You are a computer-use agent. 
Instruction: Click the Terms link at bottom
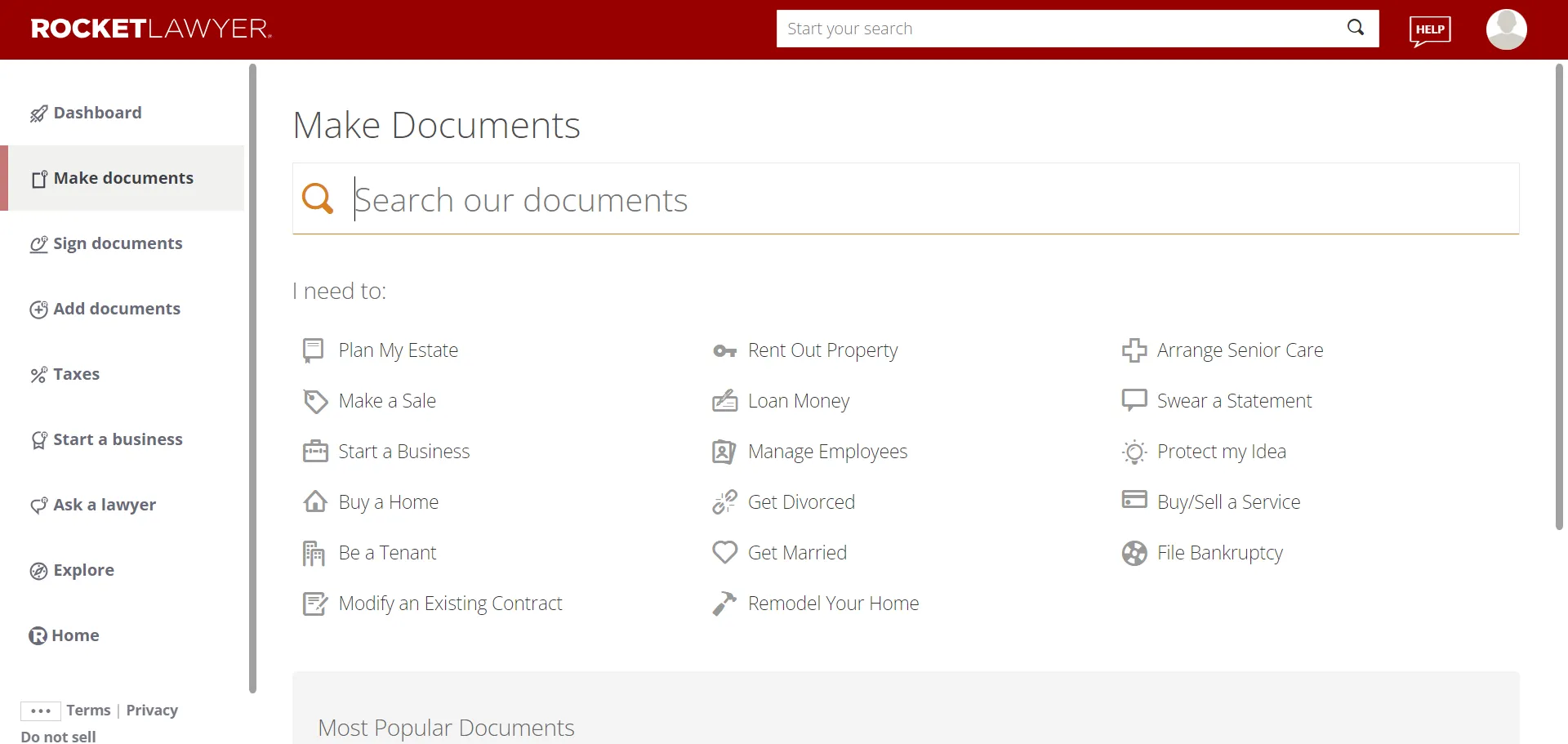(88, 710)
